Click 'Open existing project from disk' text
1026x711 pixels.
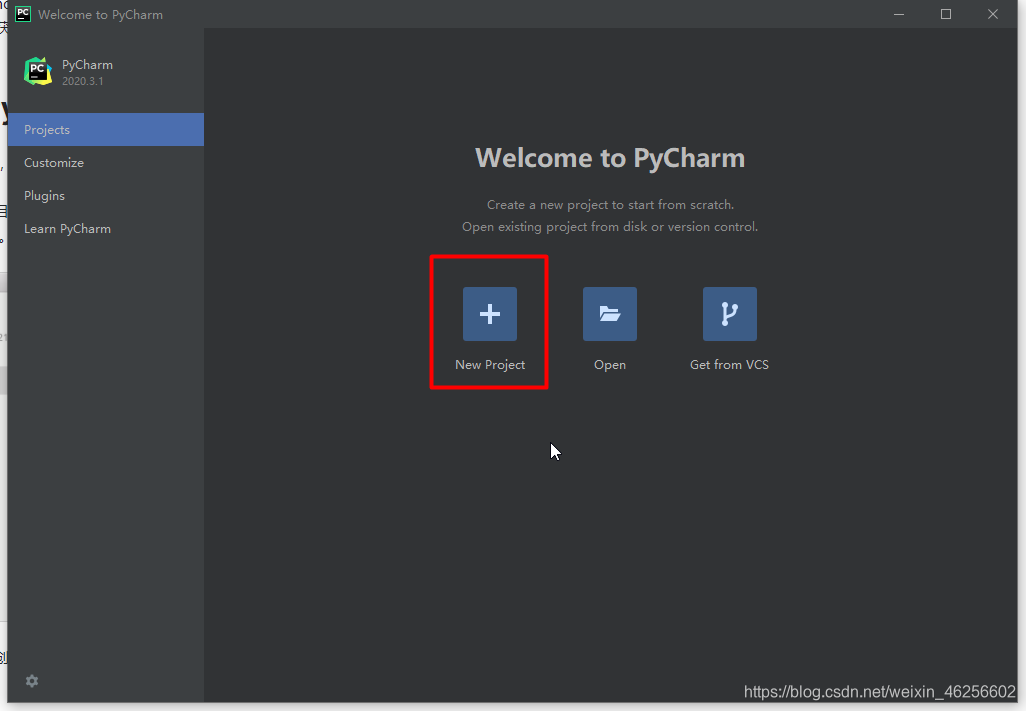pyautogui.click(x=610, y=227)
